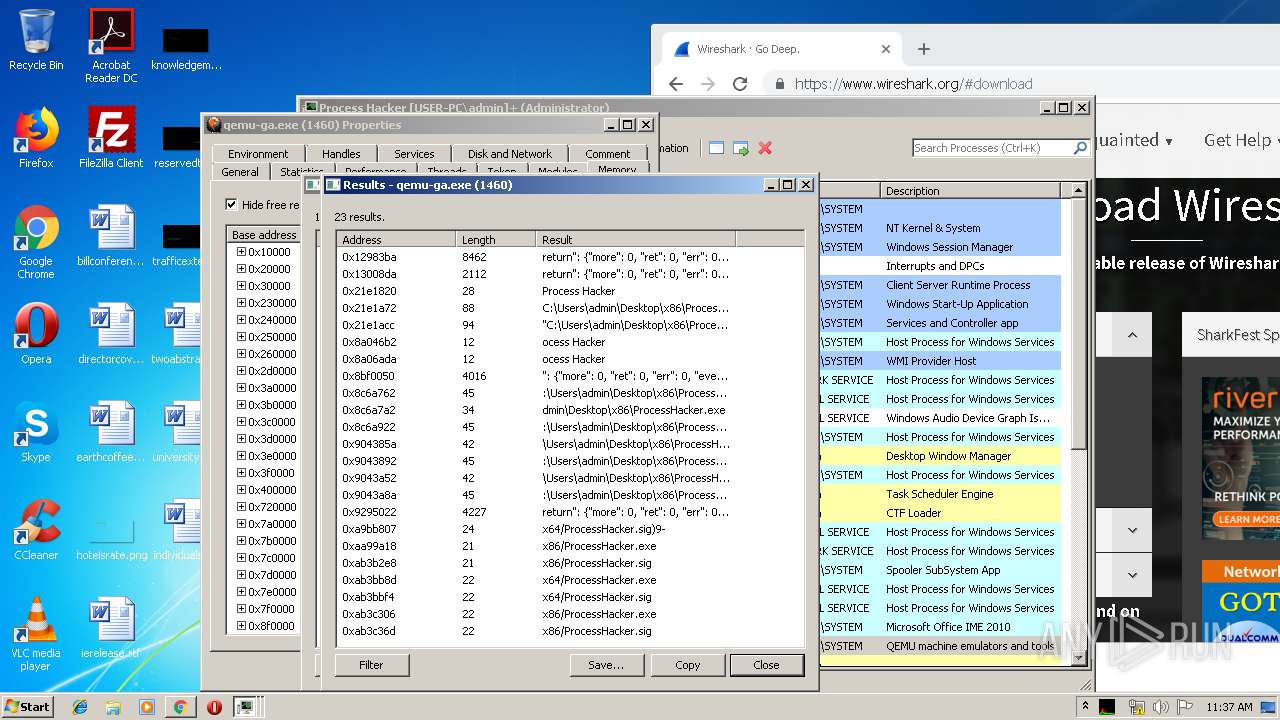Screen dimensions: 1280x720
Task: Select result row 0x21e1820 Process Hacker
Action: (x=570, y=291)
